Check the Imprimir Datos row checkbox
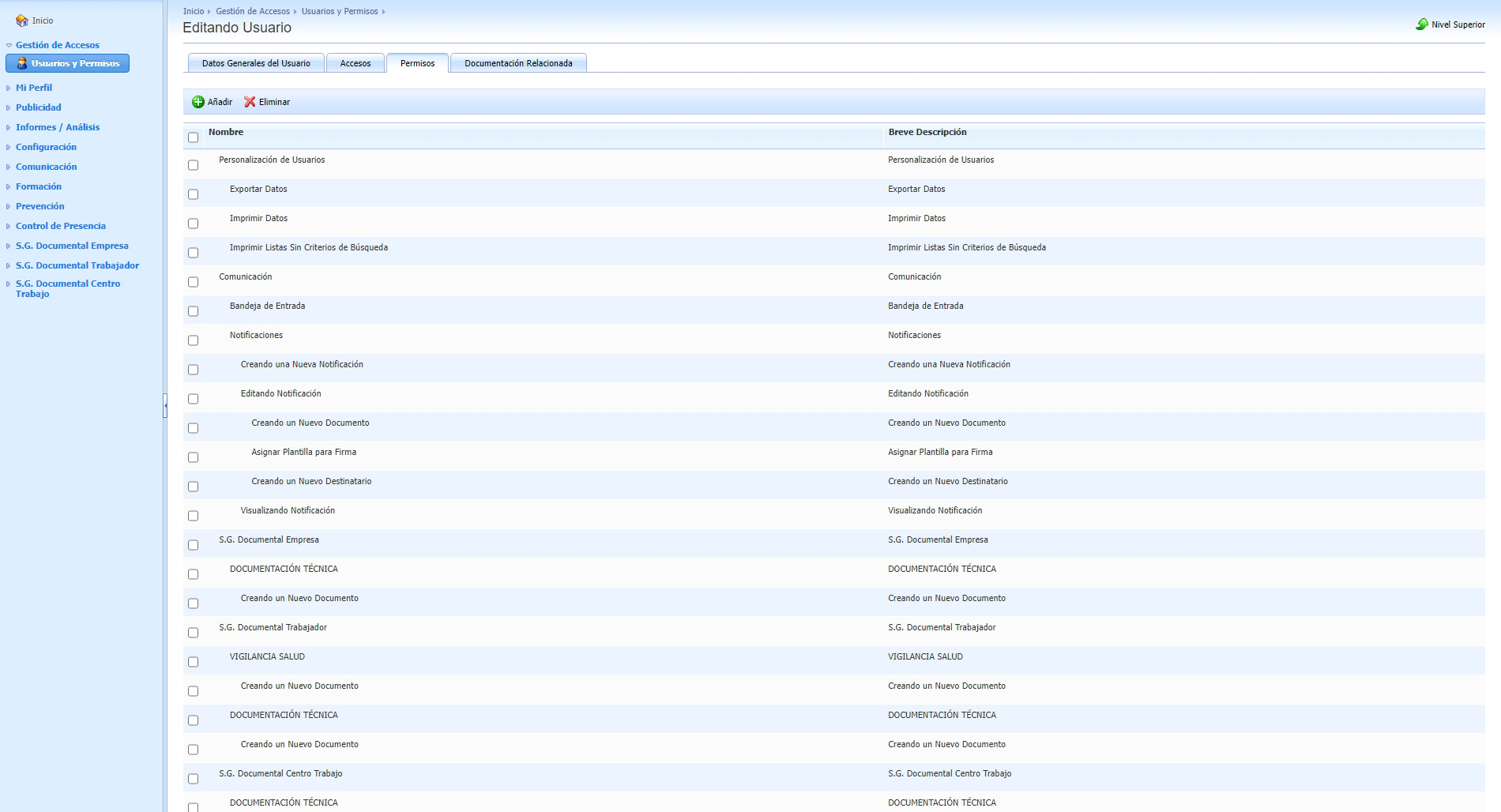 tap(193, 224)
